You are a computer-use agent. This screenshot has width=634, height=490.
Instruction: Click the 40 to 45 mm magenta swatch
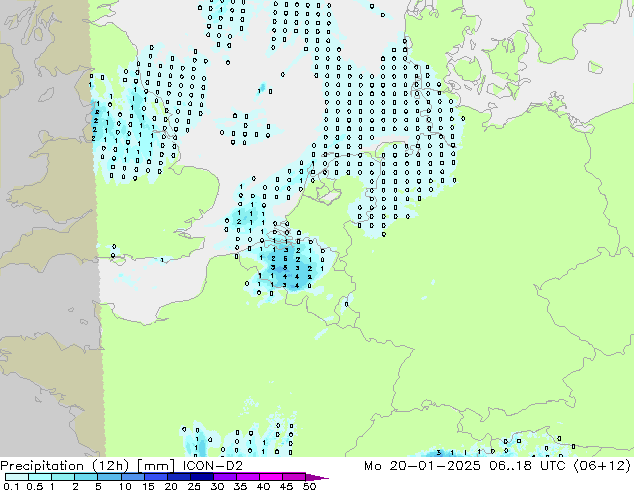click(x=271, y=477)
